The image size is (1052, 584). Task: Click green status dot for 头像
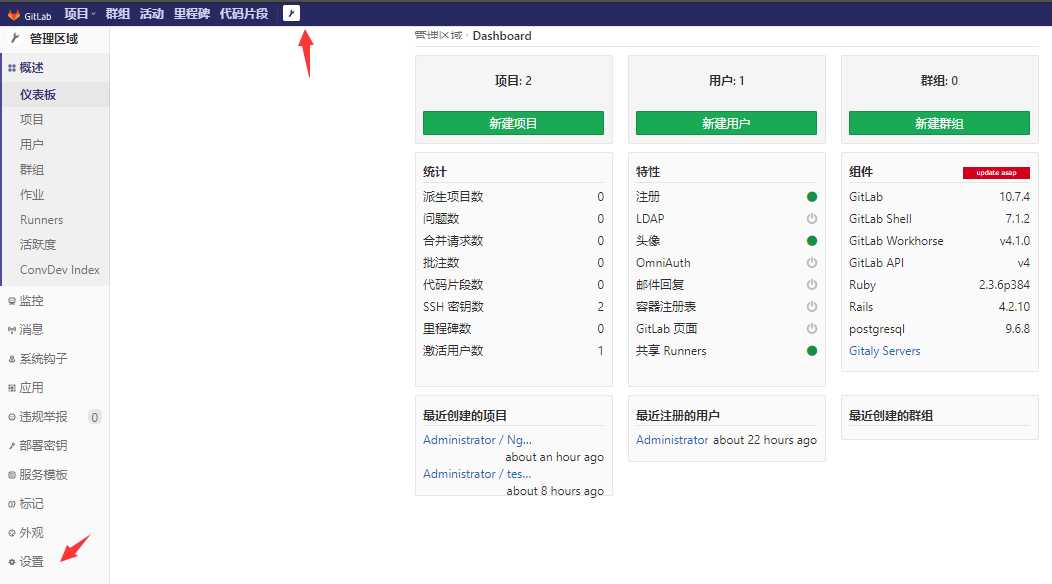tap(812, 240)
